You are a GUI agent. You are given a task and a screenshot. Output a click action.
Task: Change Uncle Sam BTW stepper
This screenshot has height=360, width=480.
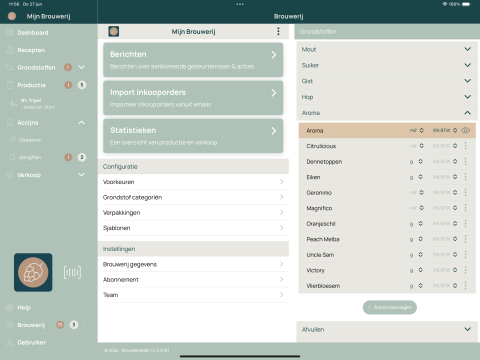click(x=455, y=254)
